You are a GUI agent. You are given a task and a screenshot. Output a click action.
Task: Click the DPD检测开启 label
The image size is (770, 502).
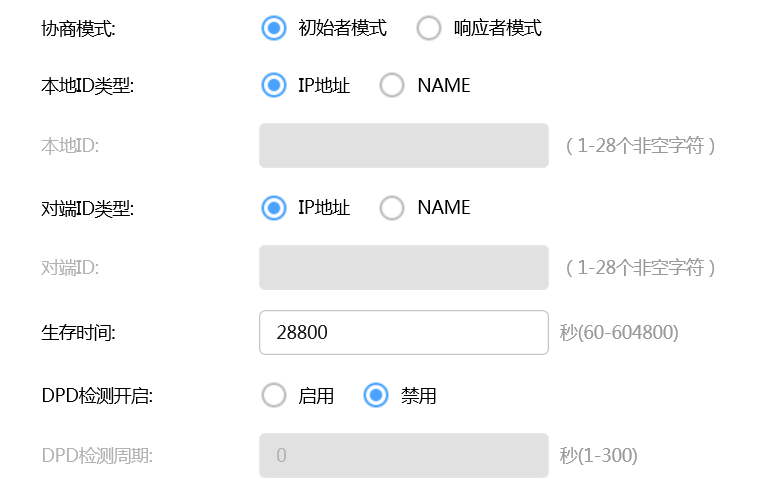point(97,396)
